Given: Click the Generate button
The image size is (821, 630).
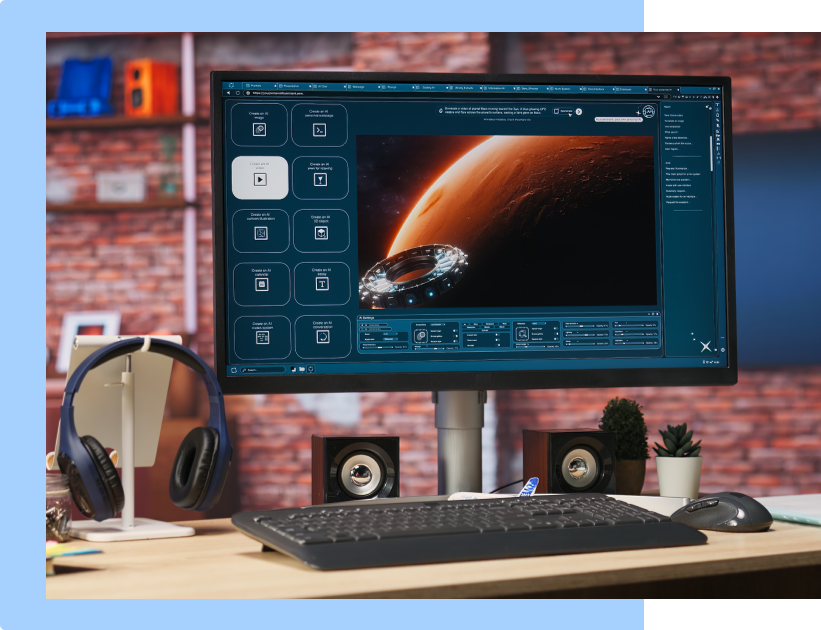Looking at the screenshot, I should coord(567,111).
